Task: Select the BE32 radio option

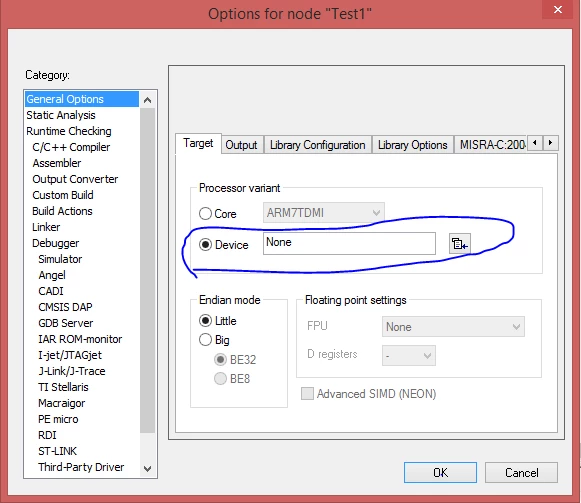Action: [x=220, y=359]
